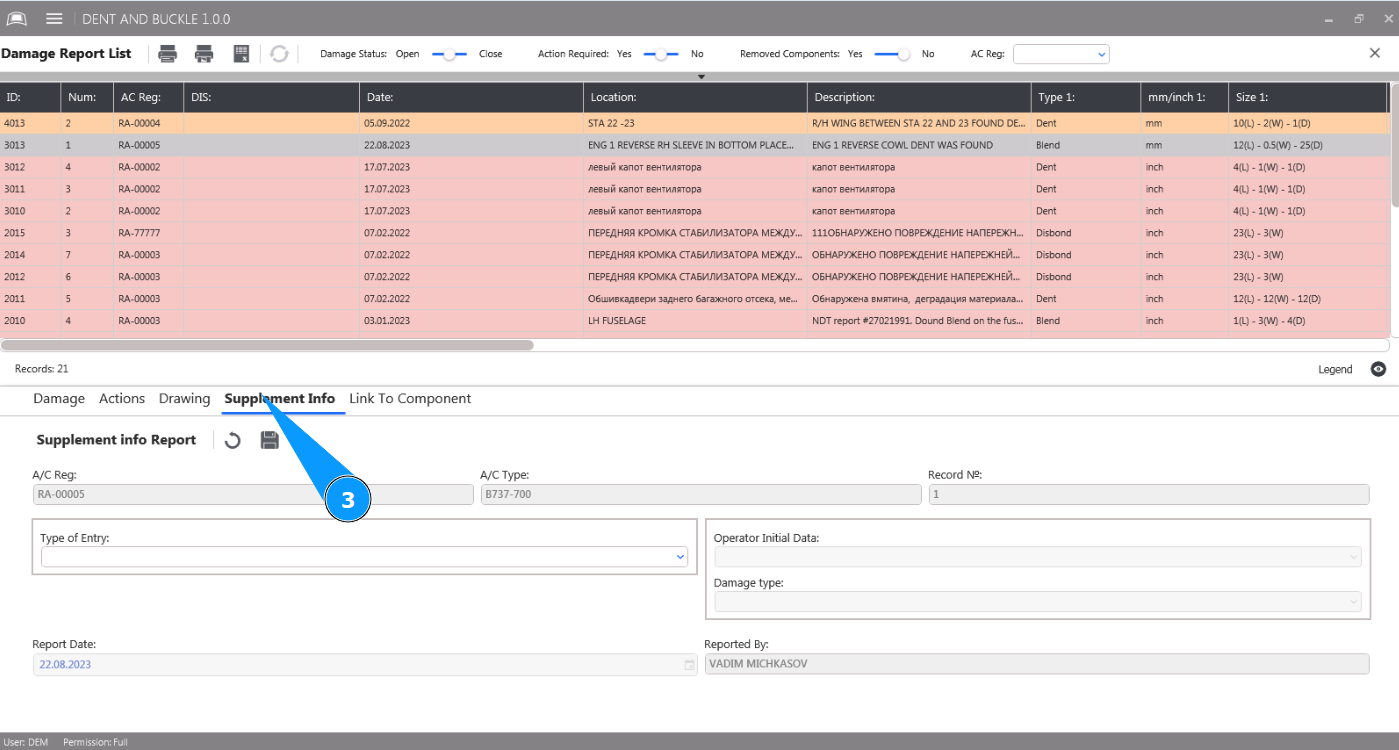Reload the Supplement info Report
Image resolution: width=1399 pixels, height=750 pixels.
[x=233, y=440]
